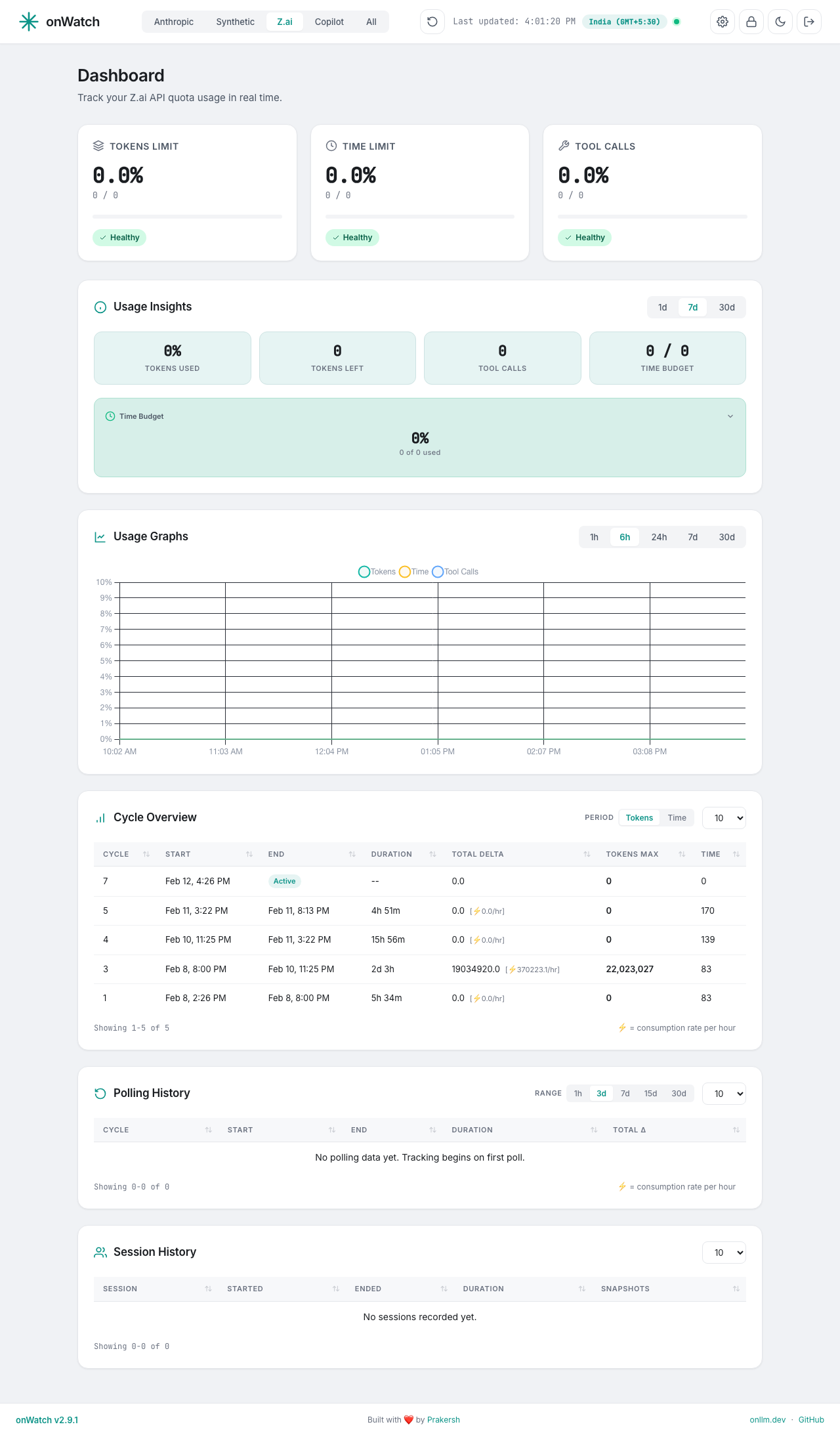Open the GitHub footer link

[x=811, y=1419]
